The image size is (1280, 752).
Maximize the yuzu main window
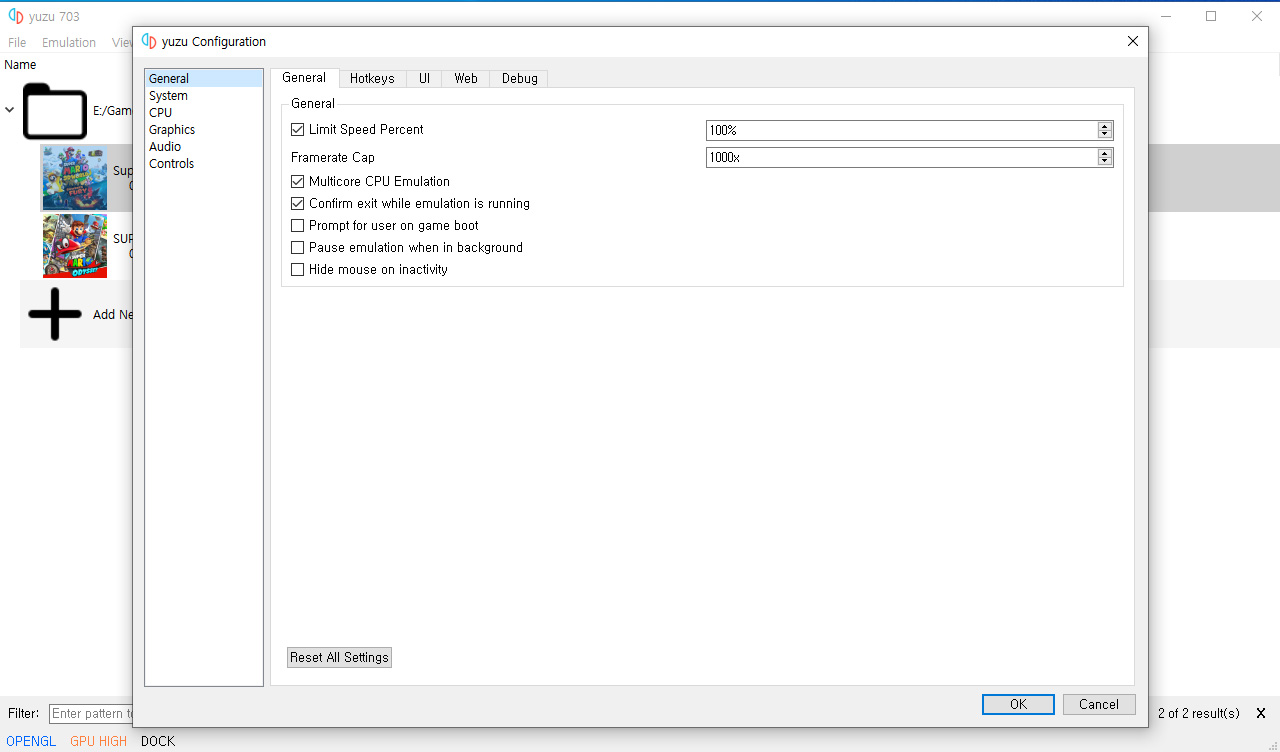(x=1211, y=16)
